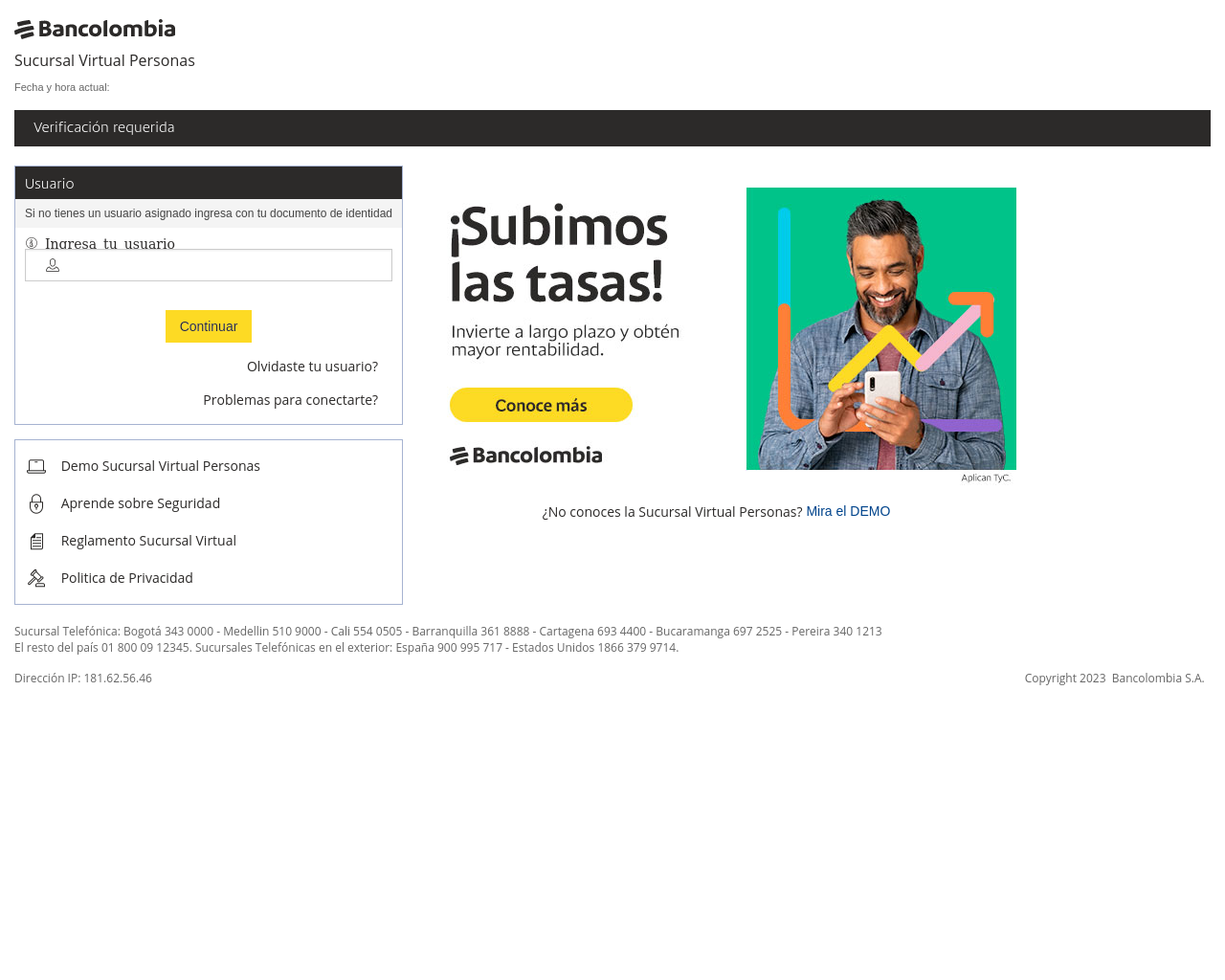
Task: Focus the username input field
Action: pyautogui.click(x=209, y=265)
